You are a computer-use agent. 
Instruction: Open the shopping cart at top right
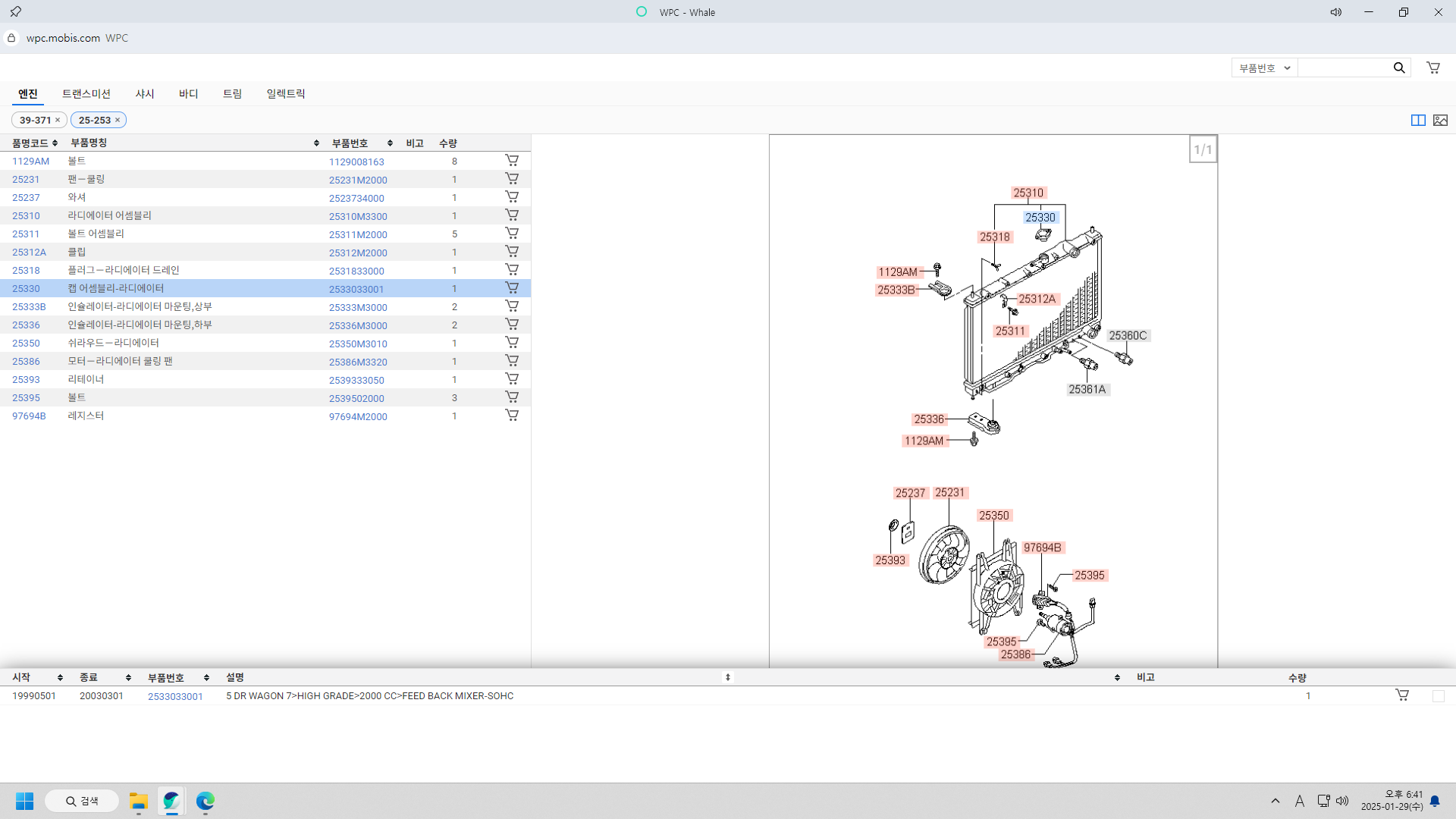point(1433,67)
